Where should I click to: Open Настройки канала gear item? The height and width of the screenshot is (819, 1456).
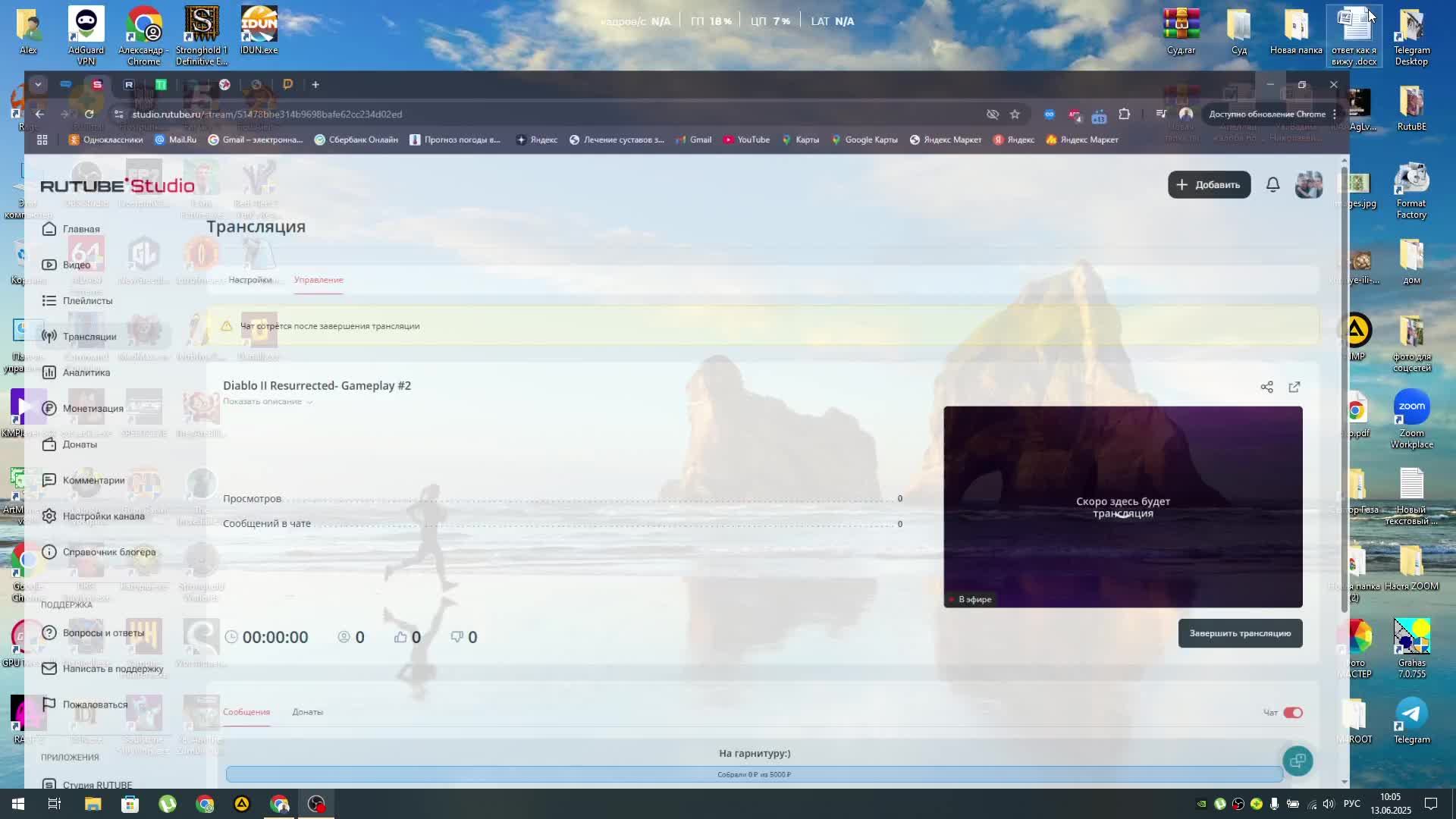point(103,516)
